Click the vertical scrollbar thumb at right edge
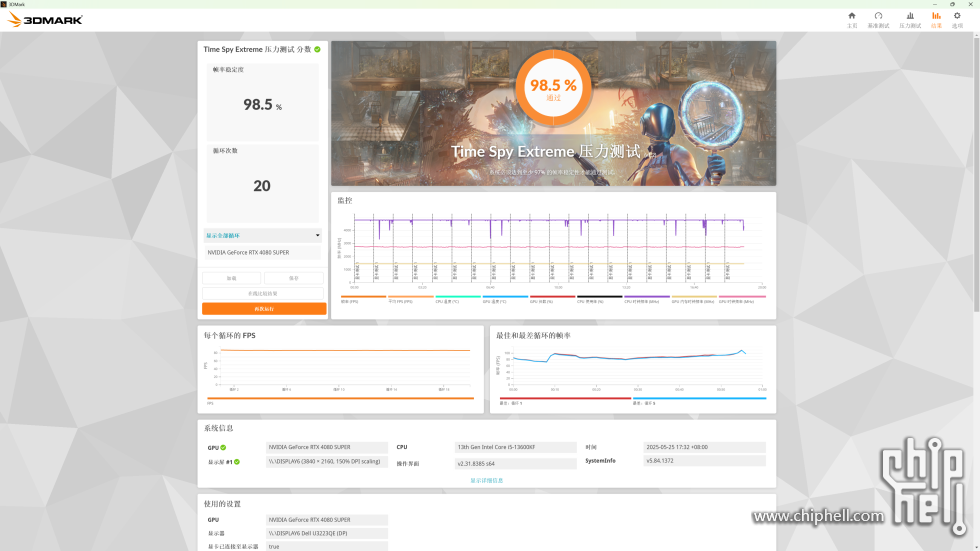This screenshot has width=980, height=551. click(x=976, y=175)
